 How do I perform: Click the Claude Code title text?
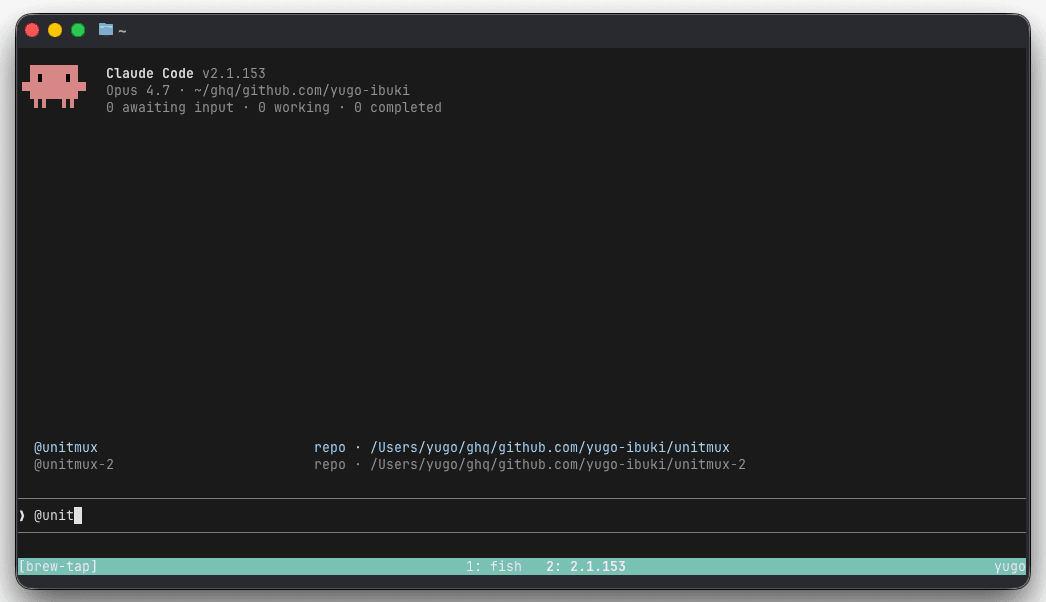[149, 73]
